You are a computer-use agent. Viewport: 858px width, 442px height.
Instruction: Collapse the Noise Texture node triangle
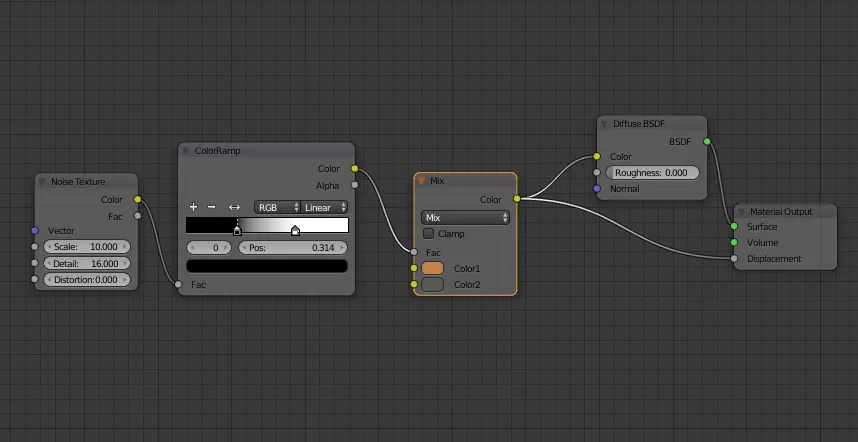43,182
